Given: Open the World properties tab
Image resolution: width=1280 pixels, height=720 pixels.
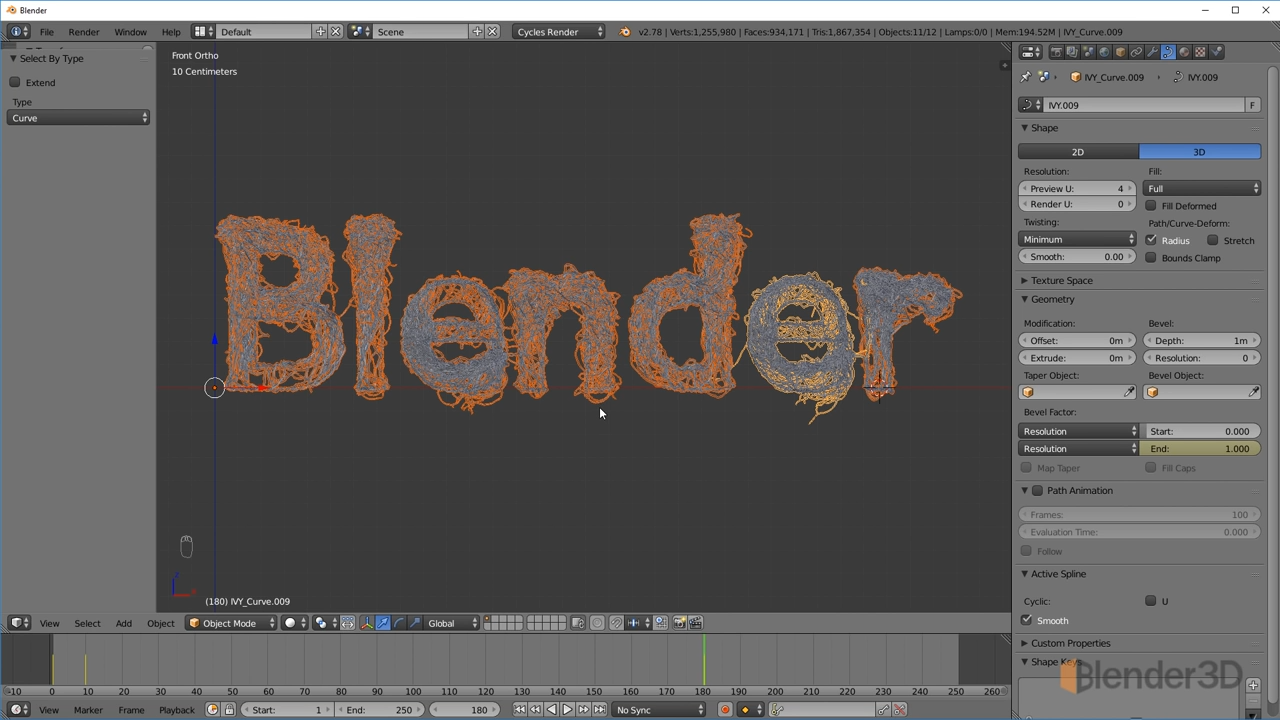Looking at the screenshot, I should click(1104, 52).
